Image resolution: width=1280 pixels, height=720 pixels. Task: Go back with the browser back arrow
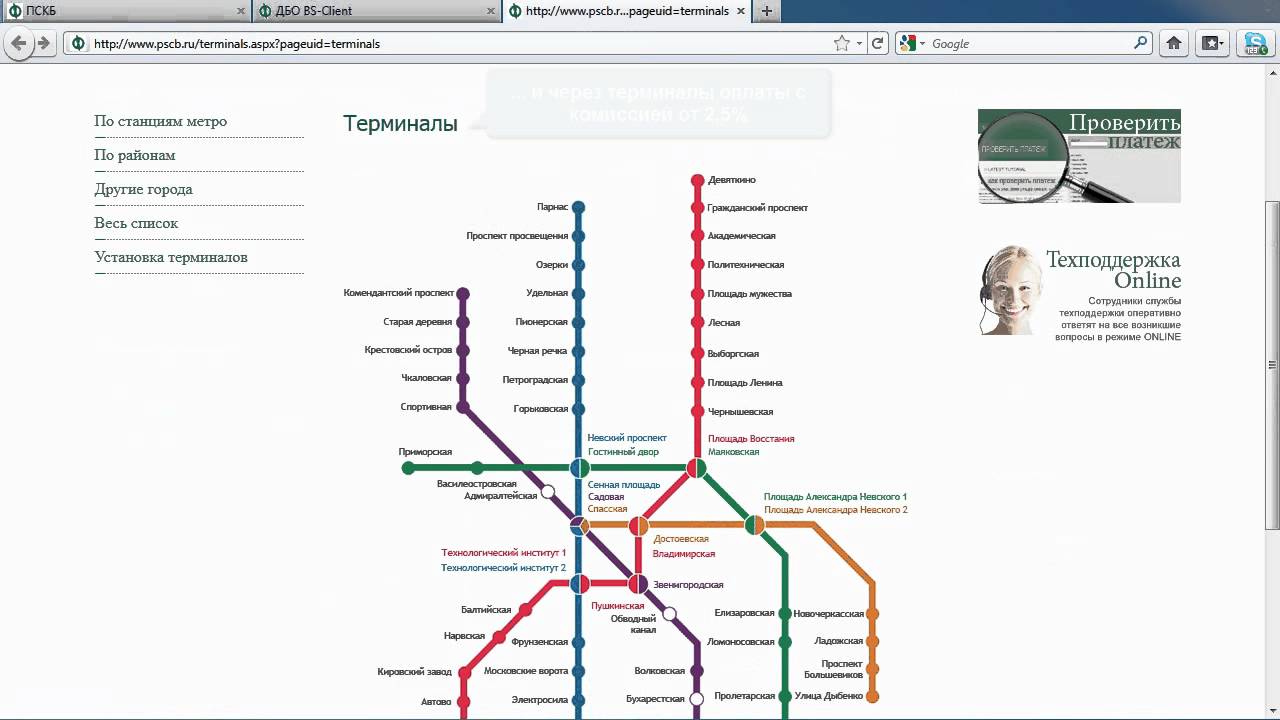pos(18,43)
